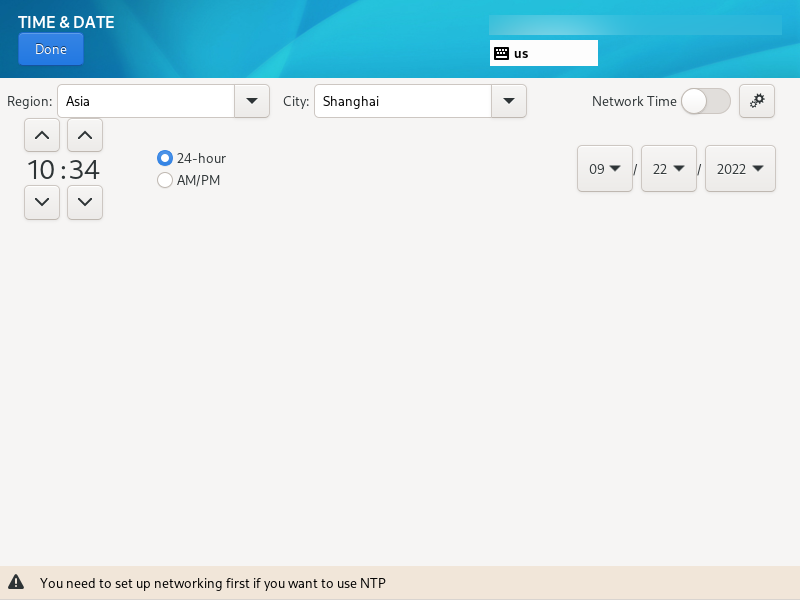
Task: Increase minutes with up arrow
Action: (85, 135)
